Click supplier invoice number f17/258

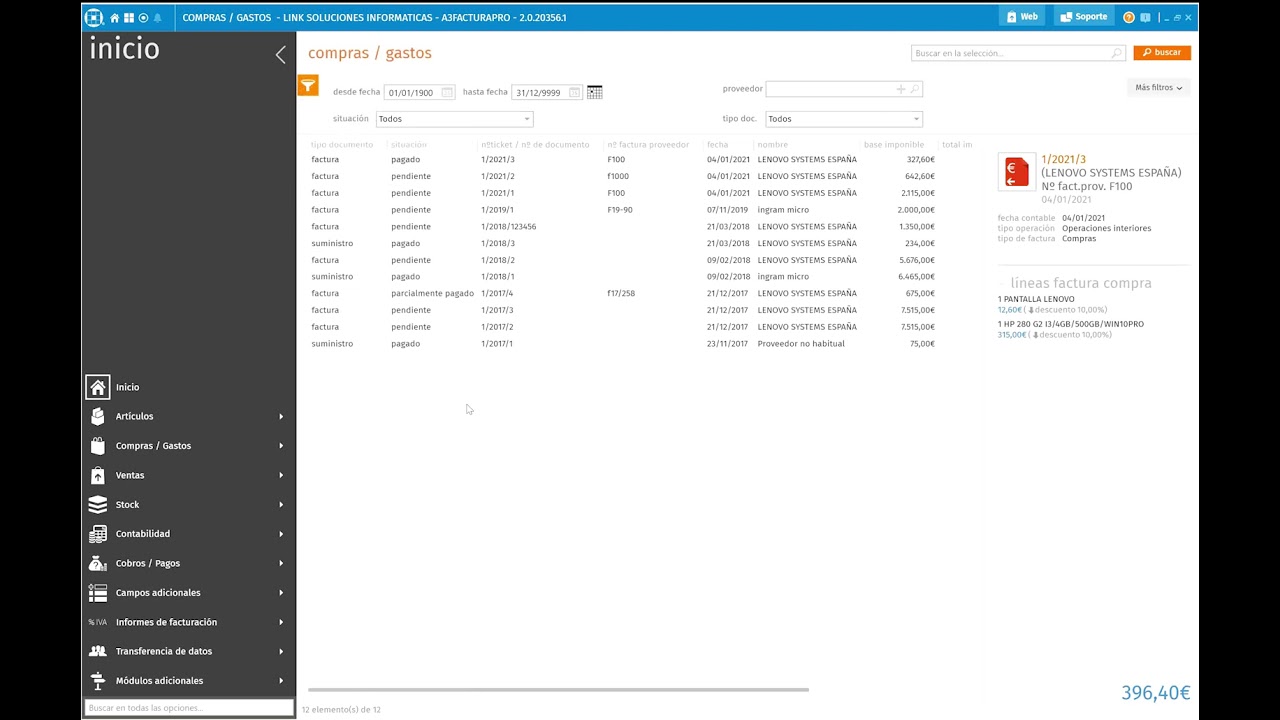click(621, 294)
